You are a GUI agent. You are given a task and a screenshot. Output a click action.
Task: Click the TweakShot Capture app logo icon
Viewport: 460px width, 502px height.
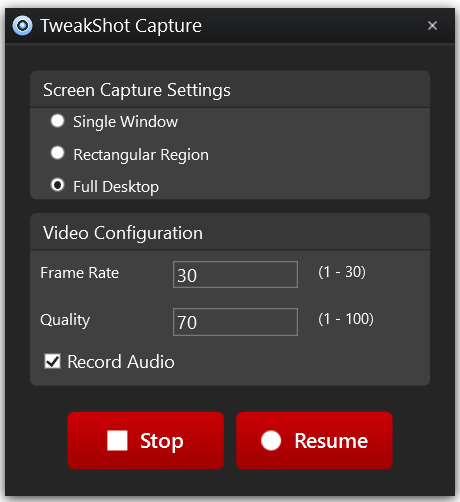pos(22,25)
